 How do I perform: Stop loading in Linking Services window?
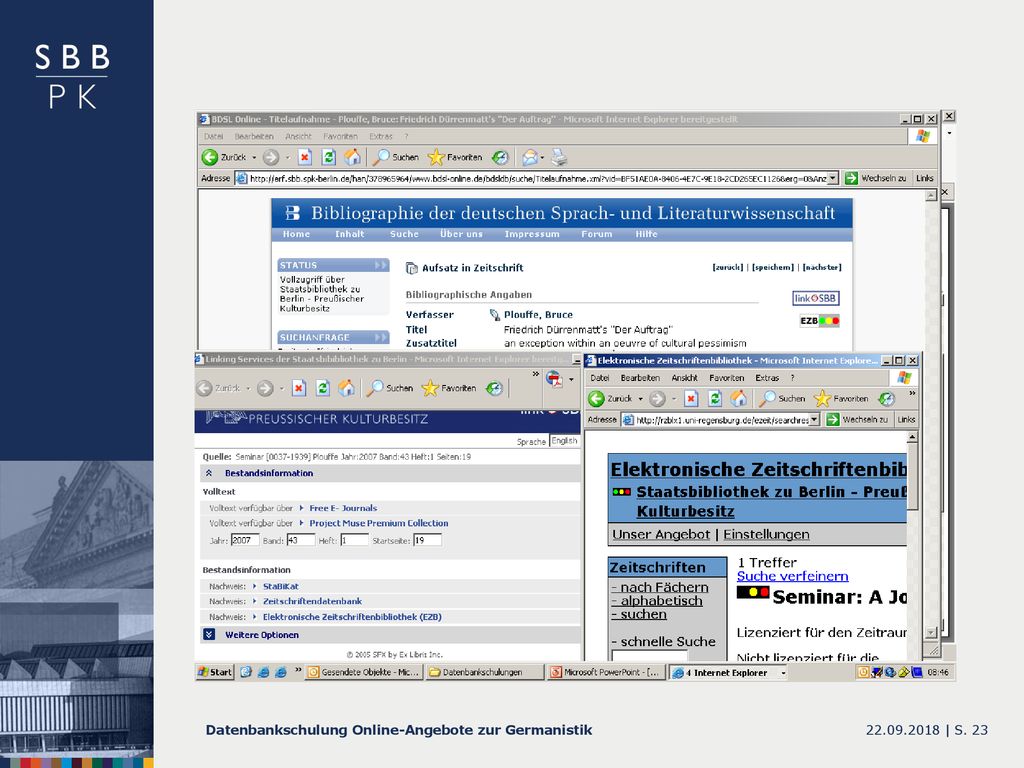[299, 389]
